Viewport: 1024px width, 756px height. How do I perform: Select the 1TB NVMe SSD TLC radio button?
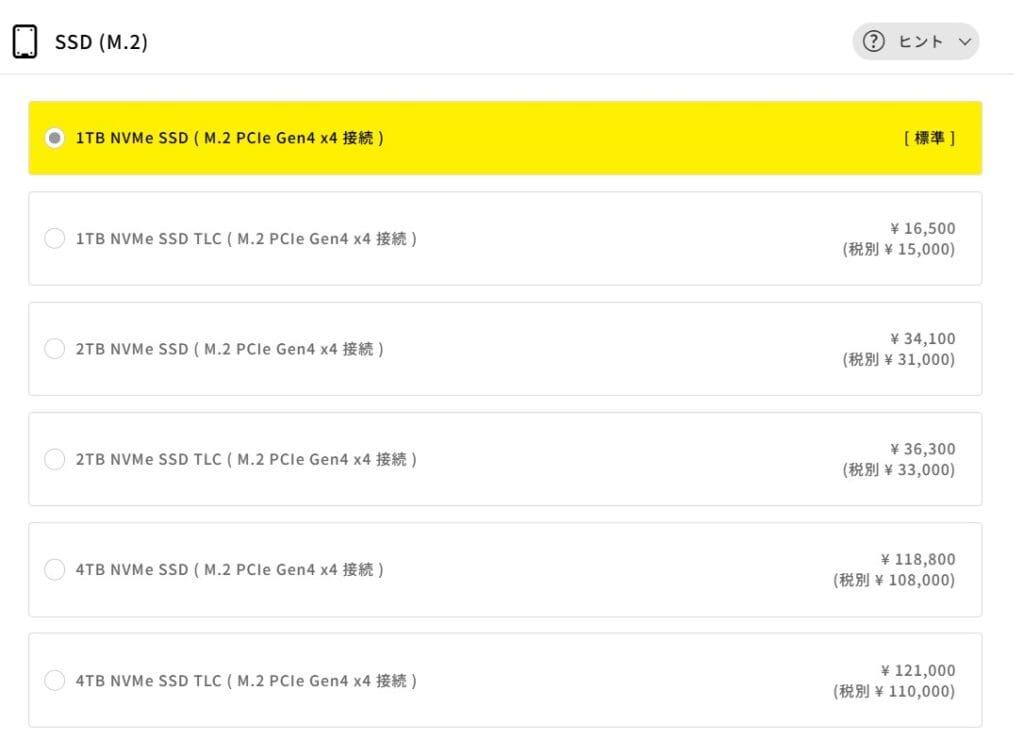pos(55,239)
